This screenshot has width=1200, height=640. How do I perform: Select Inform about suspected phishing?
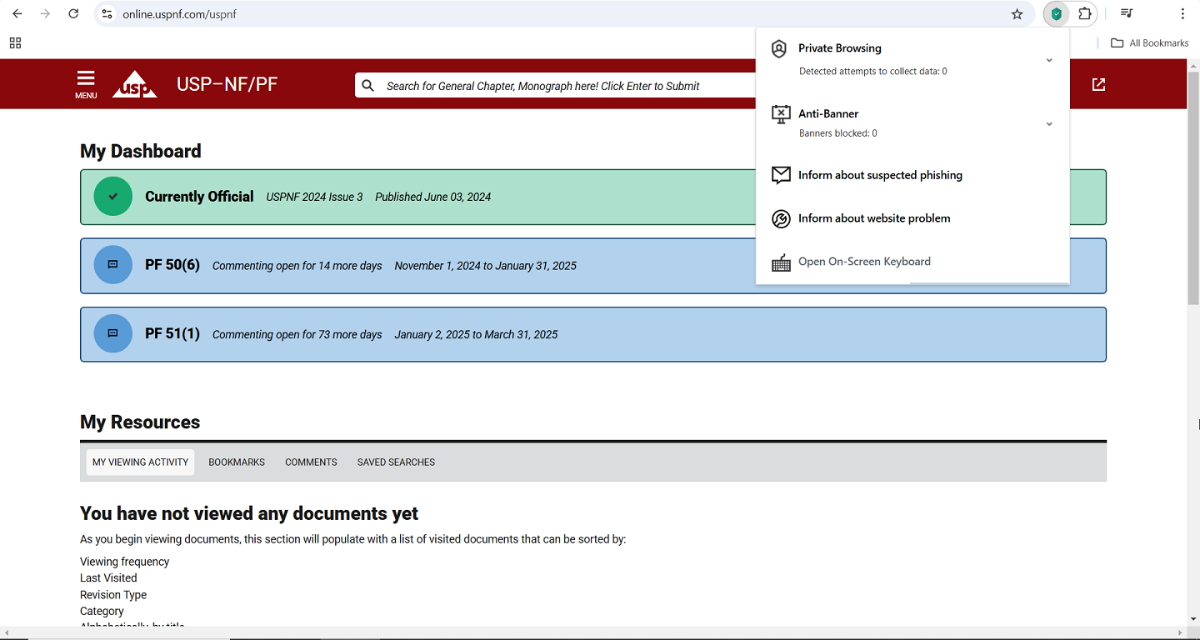click(x=880, y=175)
